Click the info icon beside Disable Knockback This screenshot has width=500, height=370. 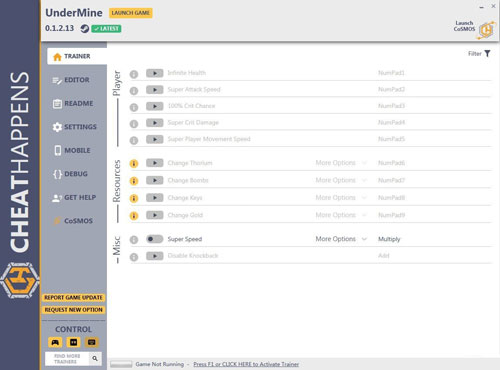[x=134, y=257]
